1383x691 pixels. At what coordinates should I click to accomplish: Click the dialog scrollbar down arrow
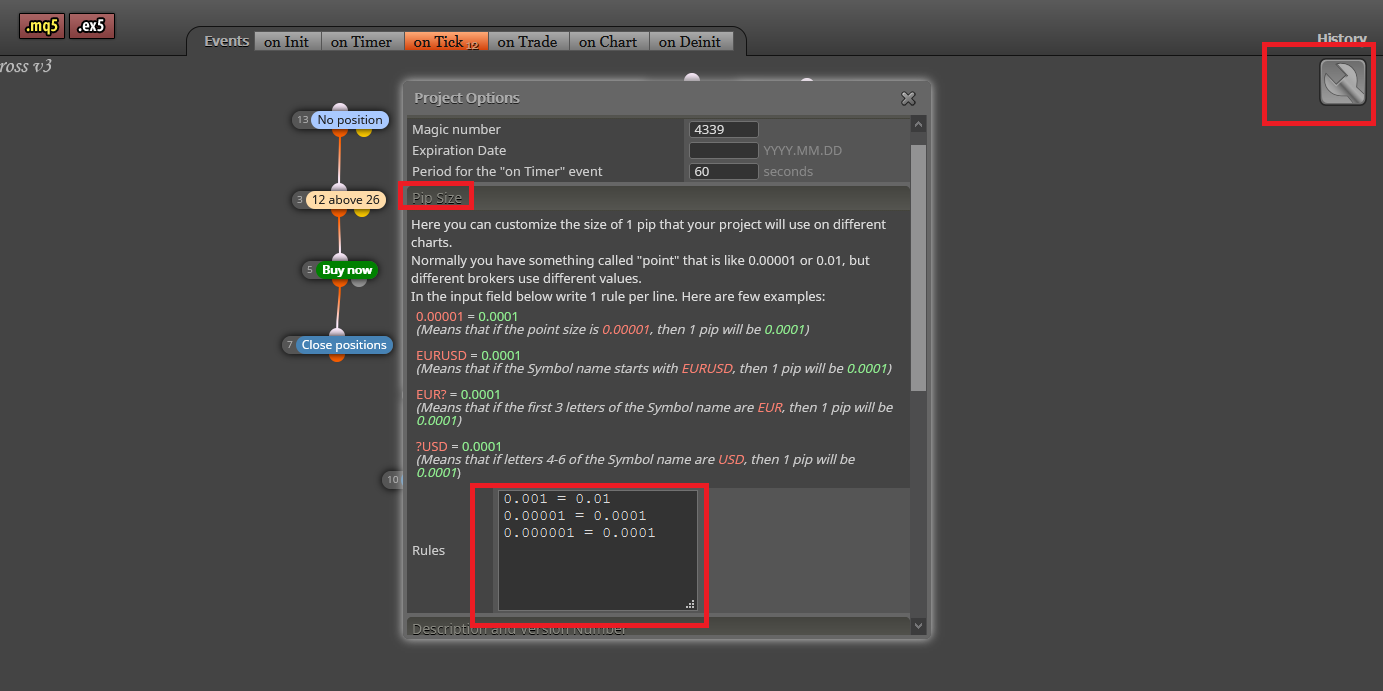919,626
